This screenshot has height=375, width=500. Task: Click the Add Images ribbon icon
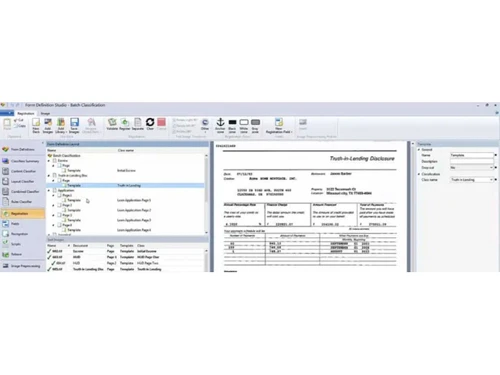[x=48, y=125]
